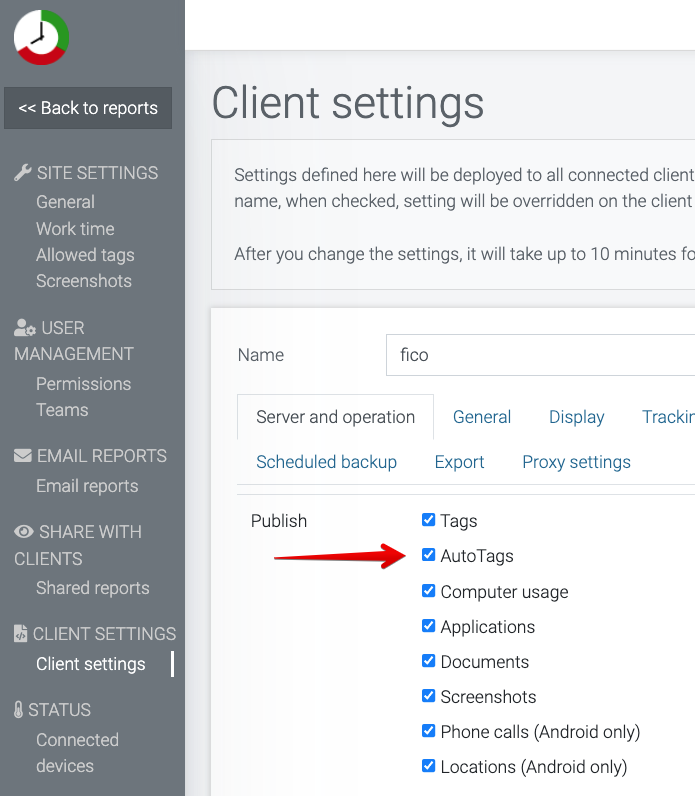The width and height of the screenshot is (695, 796).
Task: Uncheck the Tags publish checkbox
Action: tap(428, 520)
